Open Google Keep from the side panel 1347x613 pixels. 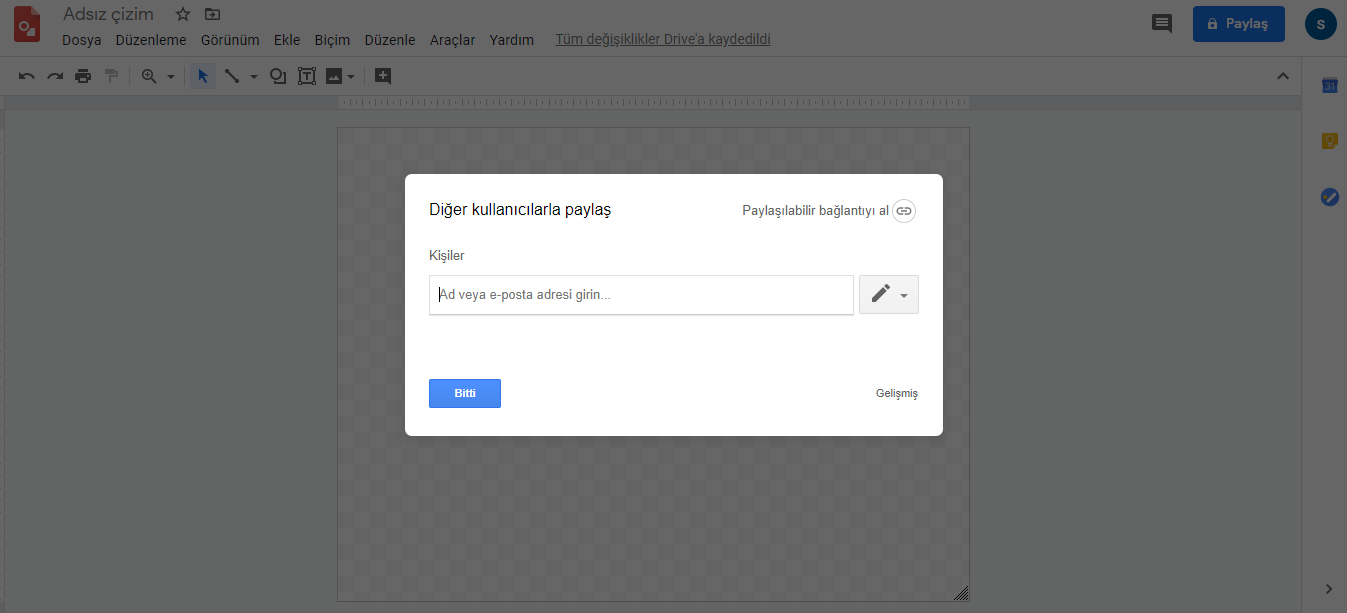[x=1329, y=141]
